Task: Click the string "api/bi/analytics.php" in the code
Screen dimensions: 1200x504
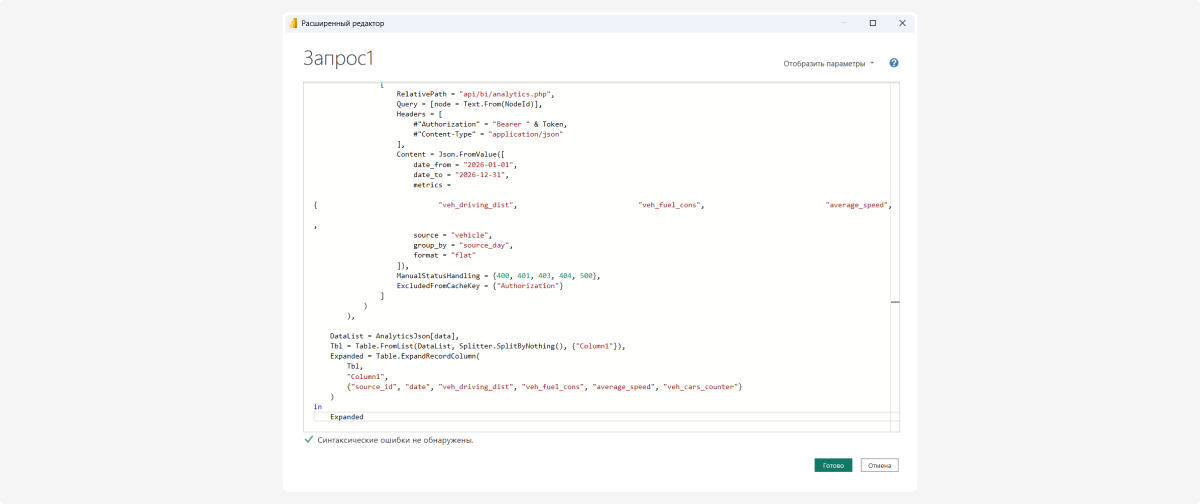Action: pos(505,93)
